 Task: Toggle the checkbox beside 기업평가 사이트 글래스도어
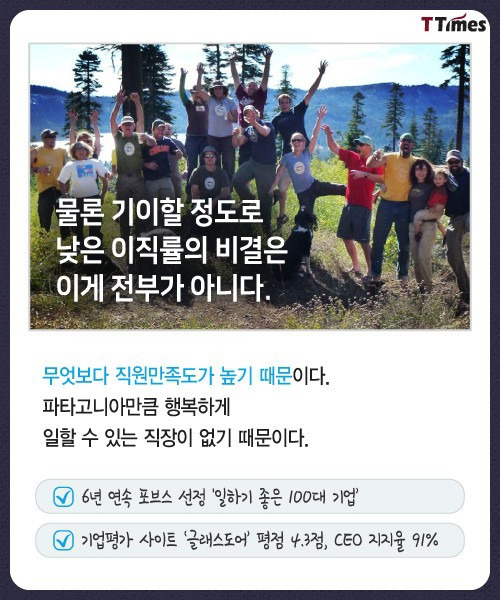pyautogui.click(x=63, y=540)
